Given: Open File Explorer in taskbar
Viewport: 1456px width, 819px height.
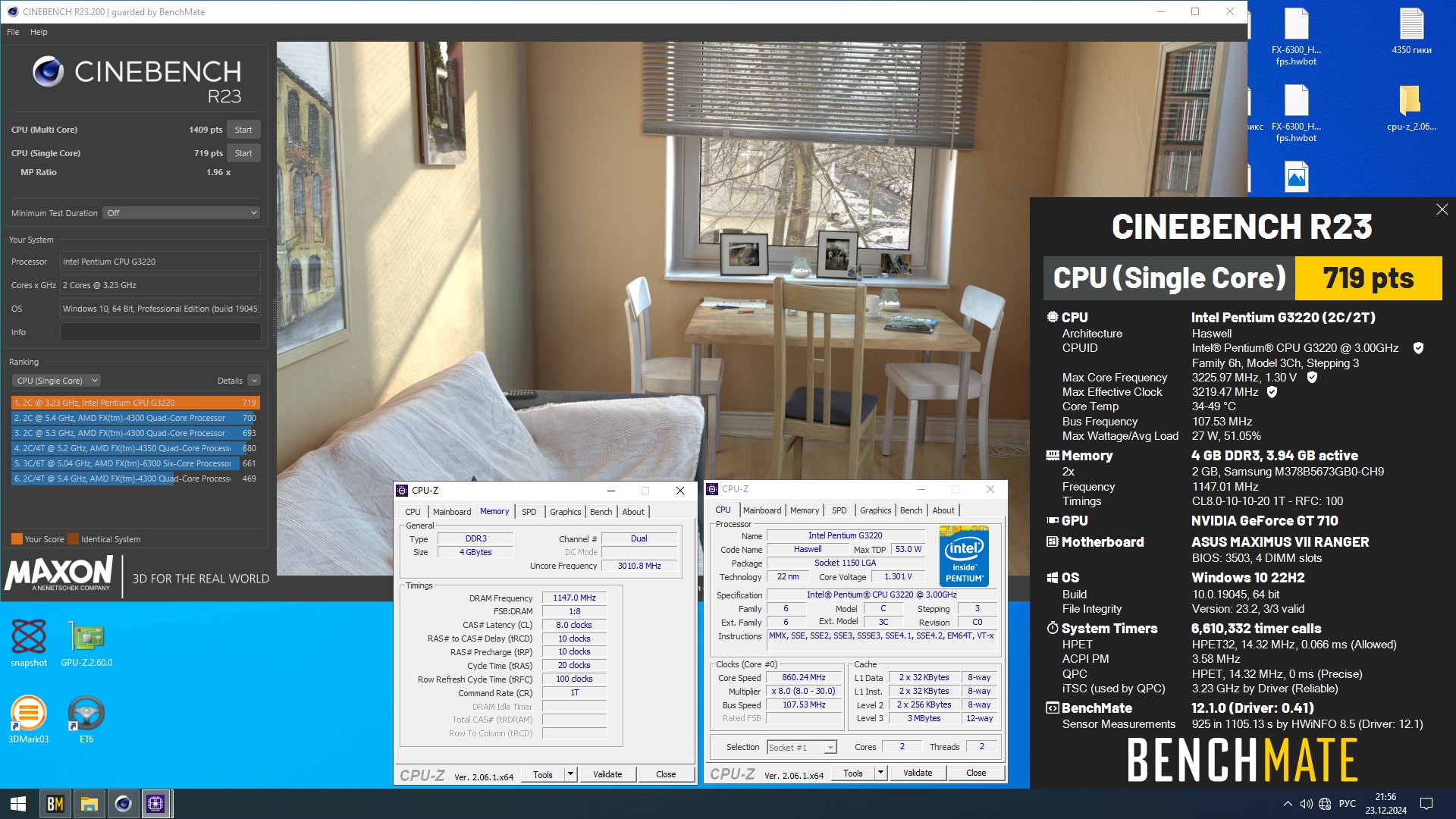Looking at the screenshot, I should (x=89, y=804).
